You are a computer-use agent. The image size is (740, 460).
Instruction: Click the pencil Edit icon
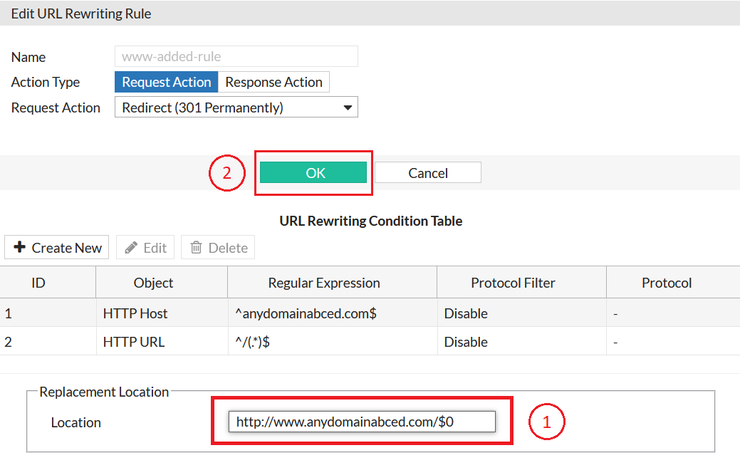130,248
